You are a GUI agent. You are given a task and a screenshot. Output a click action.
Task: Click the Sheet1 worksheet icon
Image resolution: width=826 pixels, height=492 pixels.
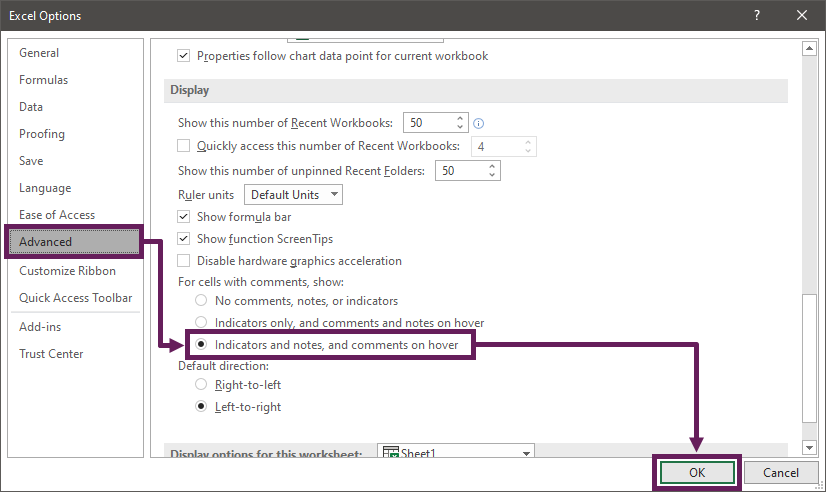(x=391, y=452)
